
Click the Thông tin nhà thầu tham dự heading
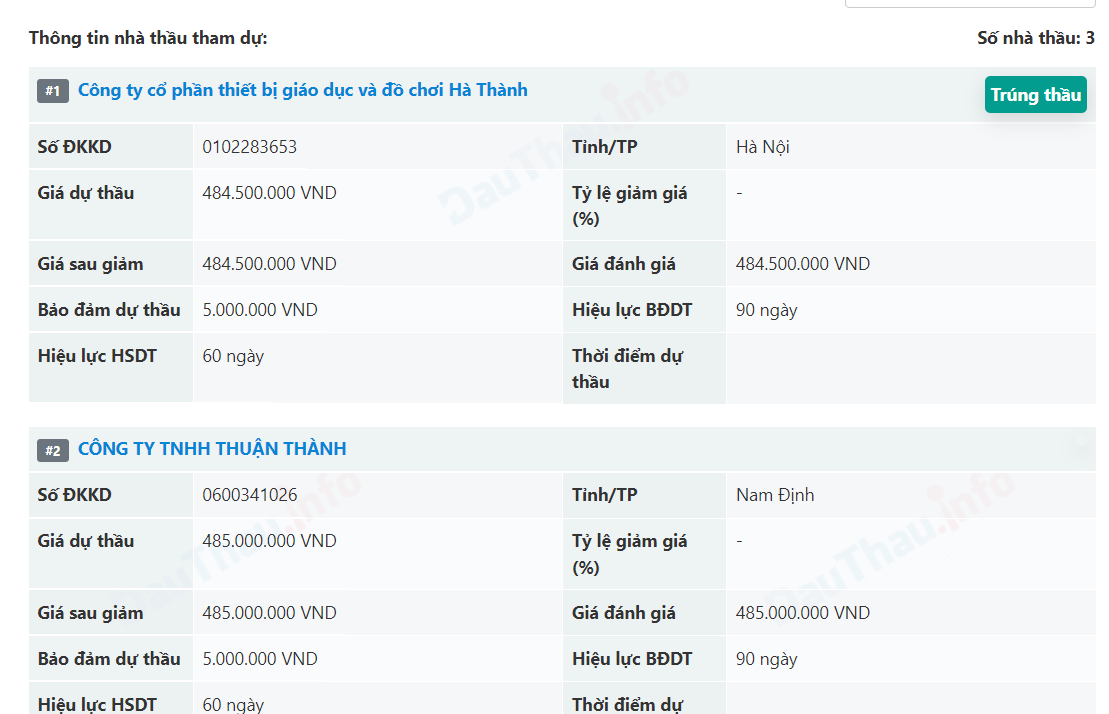point(148,38)
